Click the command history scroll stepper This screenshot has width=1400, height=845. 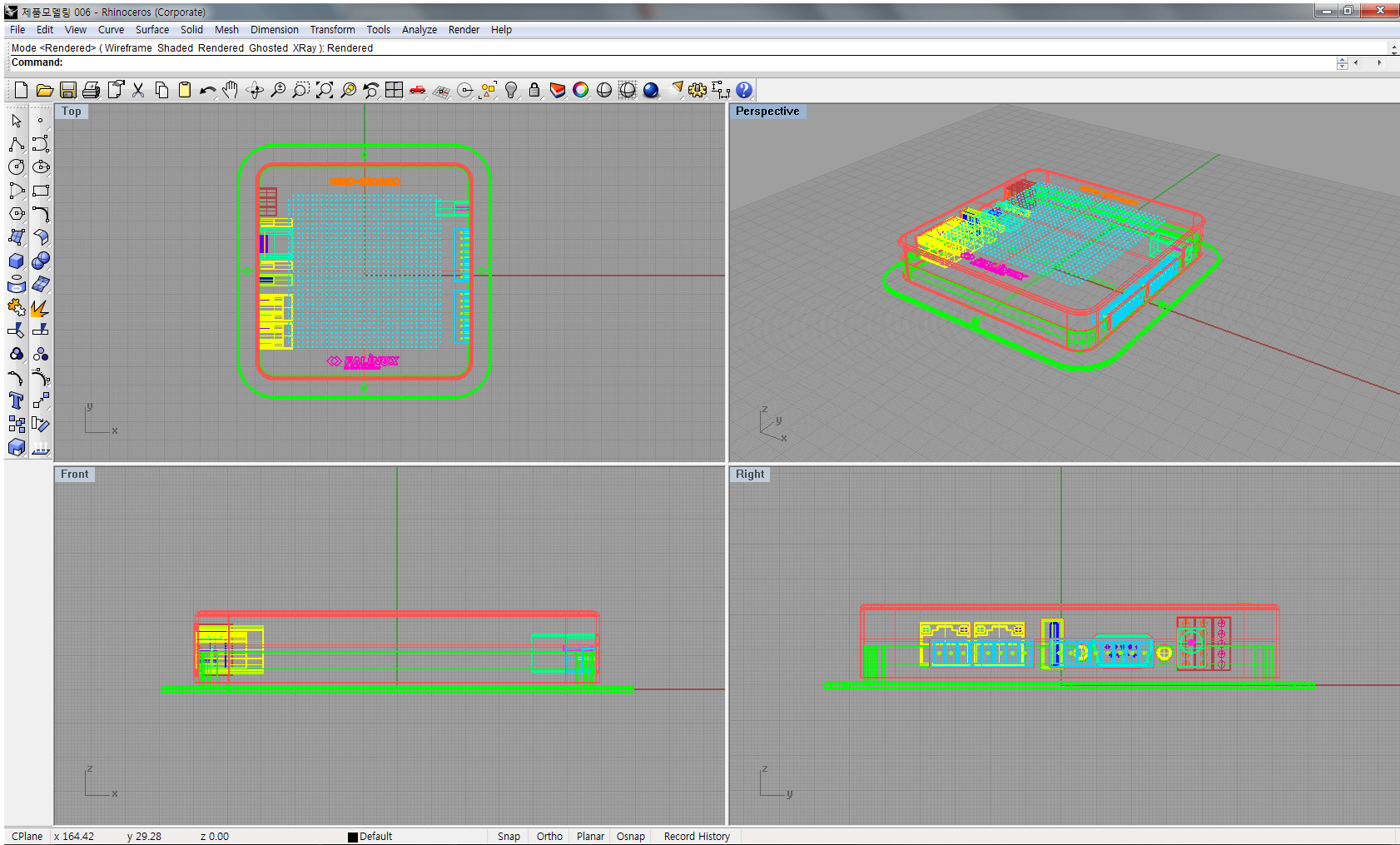tap(1342, 63)
